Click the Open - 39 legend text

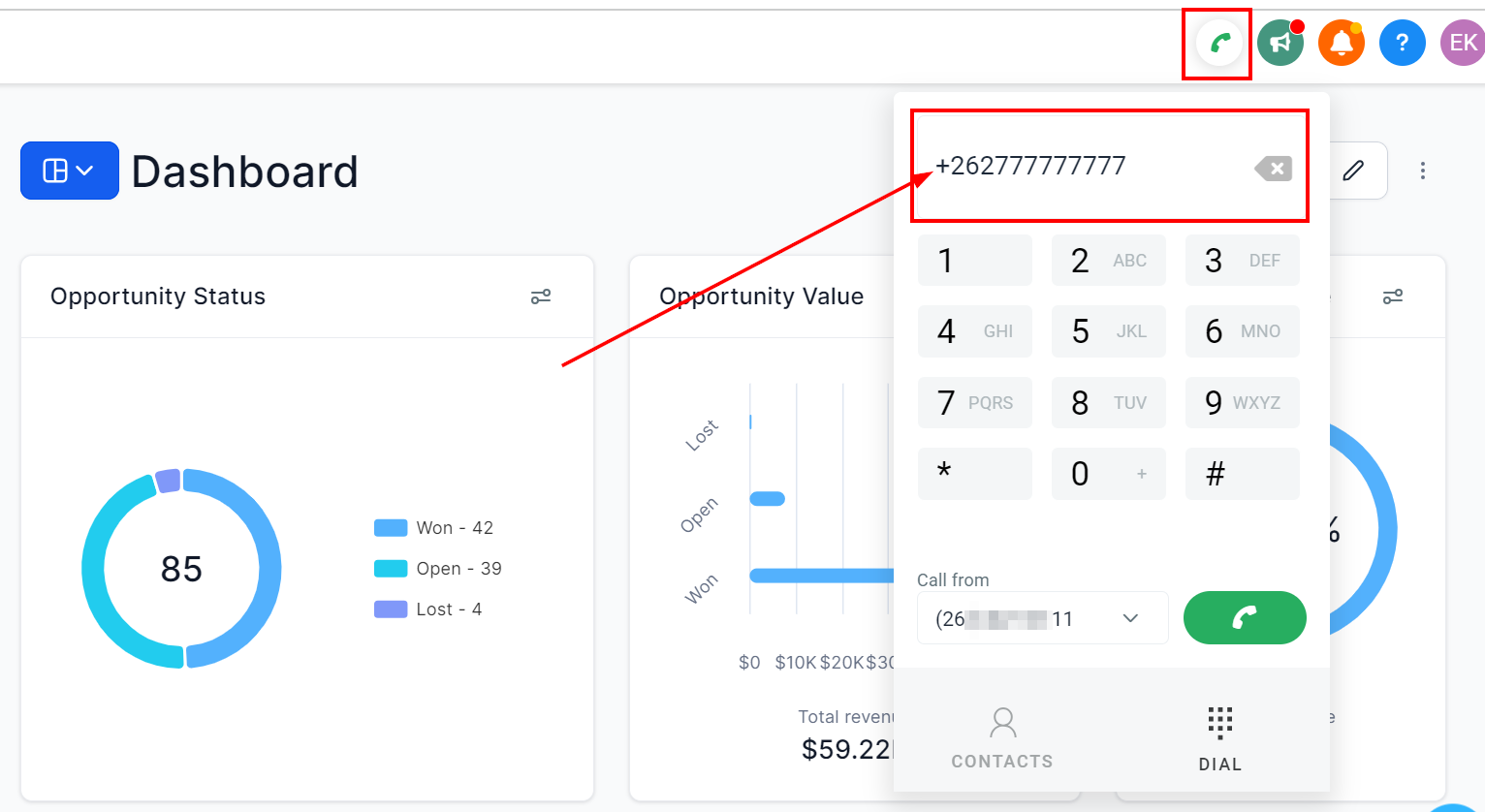[458, 569]
